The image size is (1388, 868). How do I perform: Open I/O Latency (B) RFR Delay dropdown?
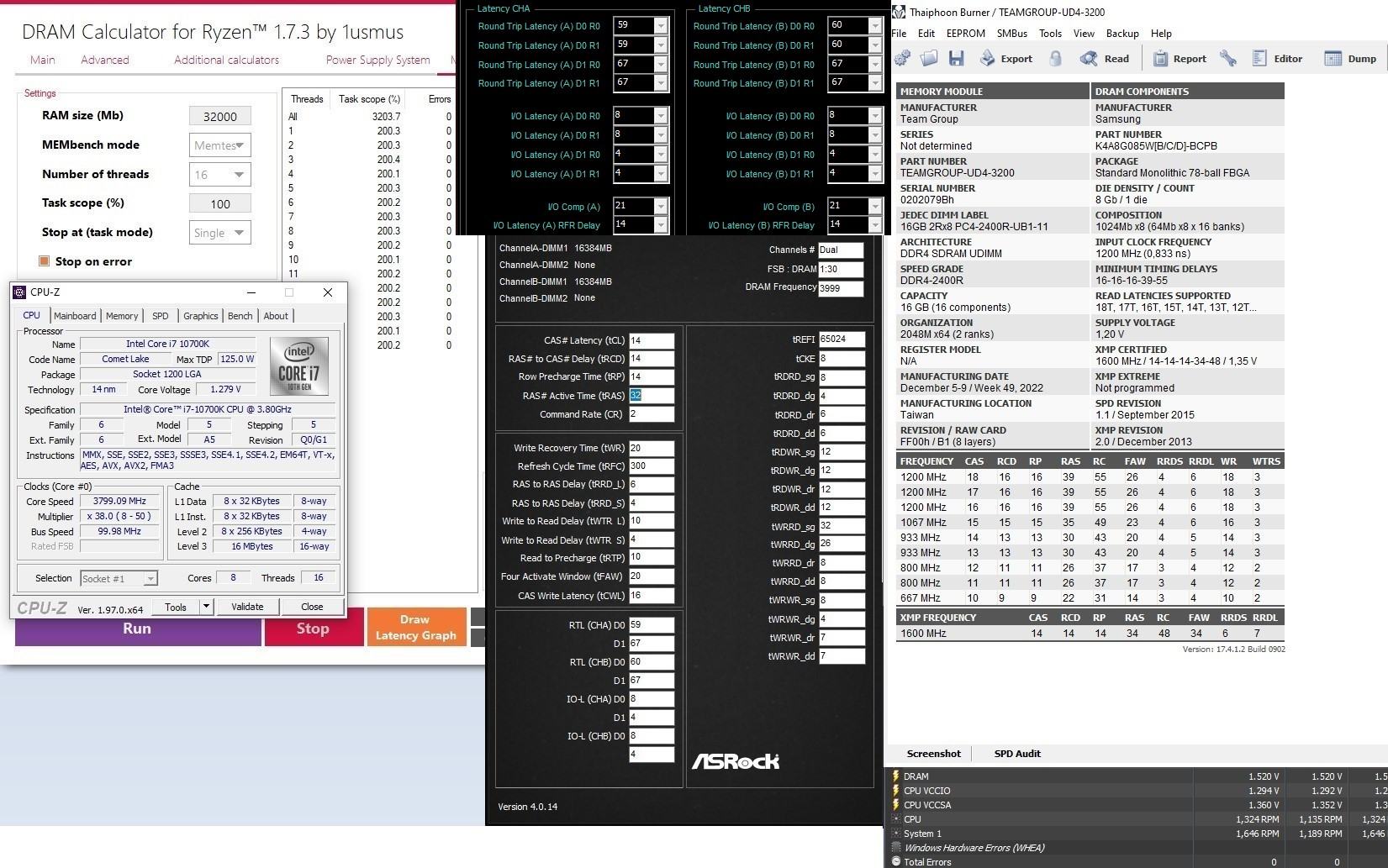tap(875, 225)
